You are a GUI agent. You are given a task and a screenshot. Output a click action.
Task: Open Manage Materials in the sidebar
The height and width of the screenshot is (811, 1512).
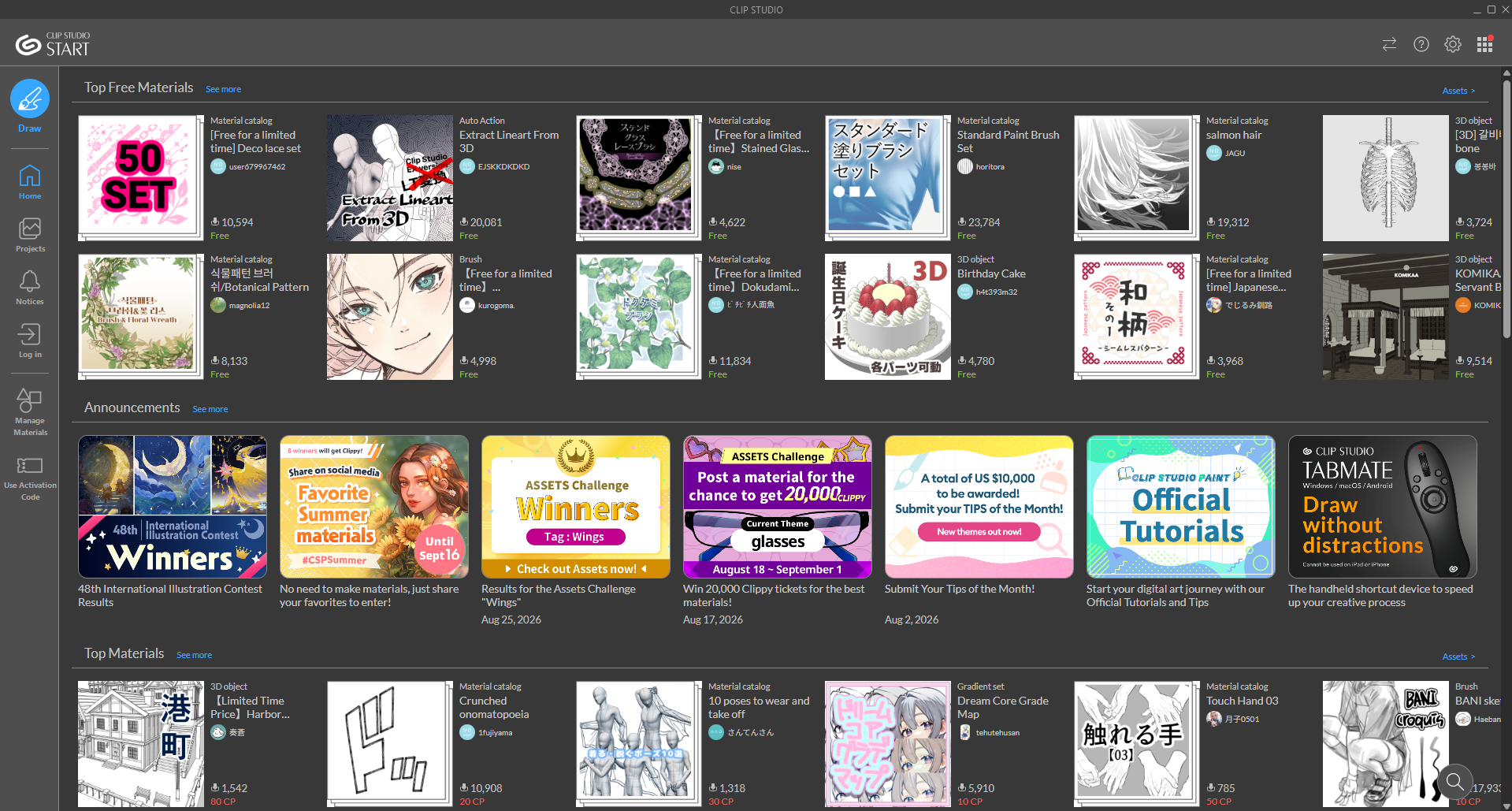pyautogui.click(x=30, y=411)
